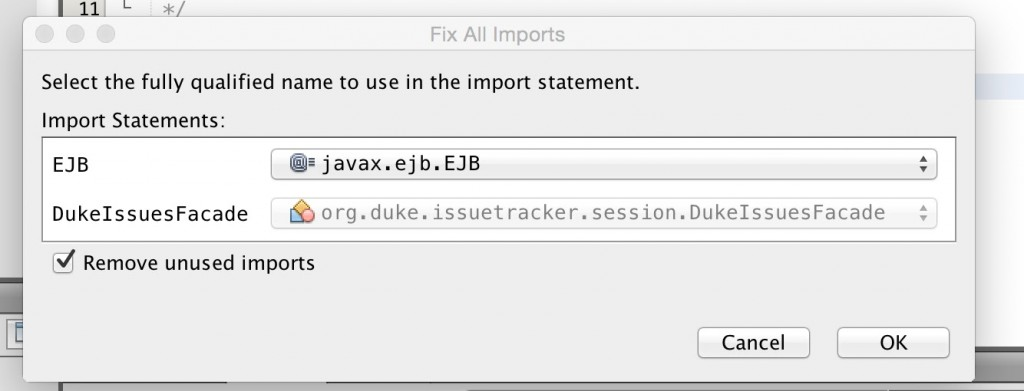This screenshot has height=391, width=1024.
Task: Click the up-down arrows of the EJB dropdown
Action: point(922,164)
